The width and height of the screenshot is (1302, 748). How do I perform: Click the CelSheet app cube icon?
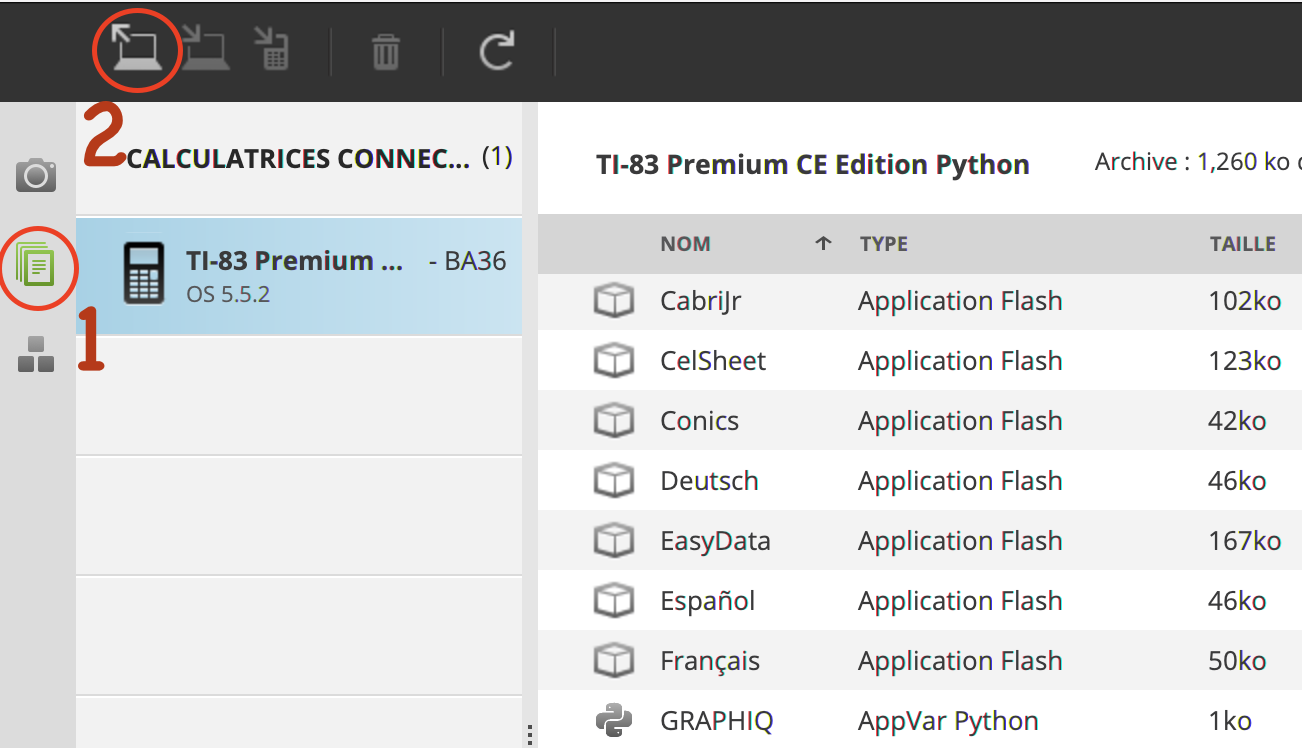613,361
